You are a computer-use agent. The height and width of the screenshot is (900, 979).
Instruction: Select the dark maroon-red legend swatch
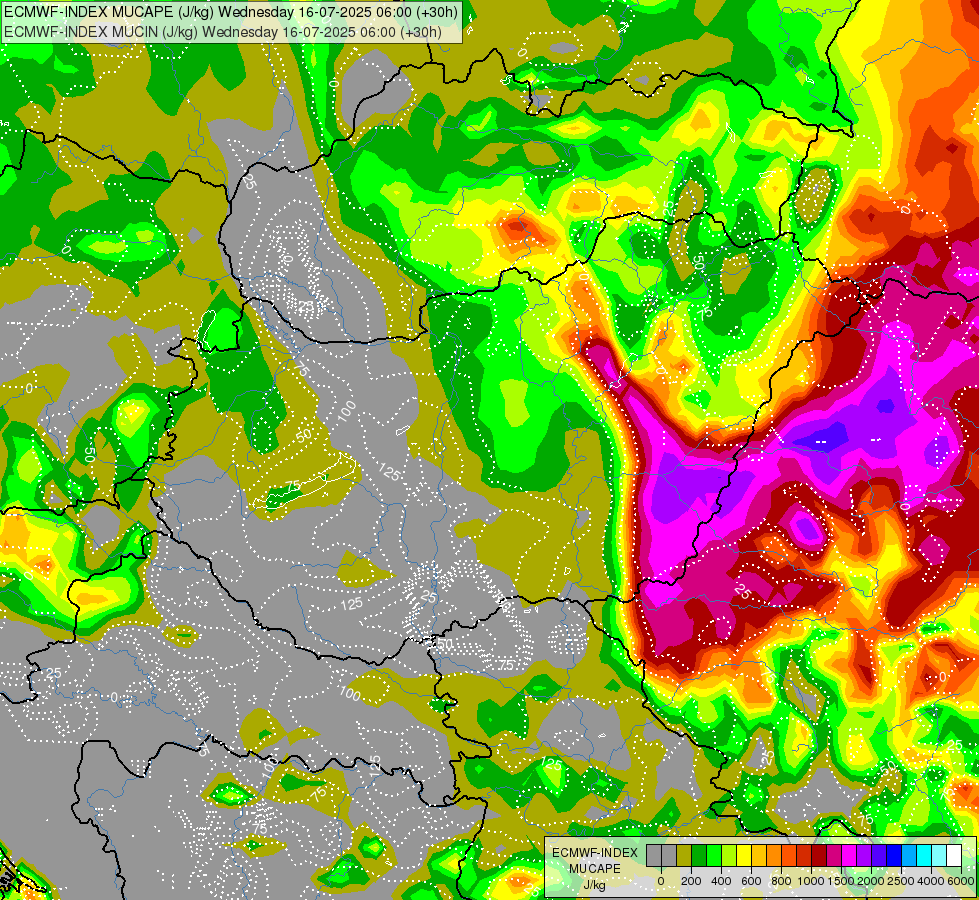pyautogui.click(x=819, y=856)
